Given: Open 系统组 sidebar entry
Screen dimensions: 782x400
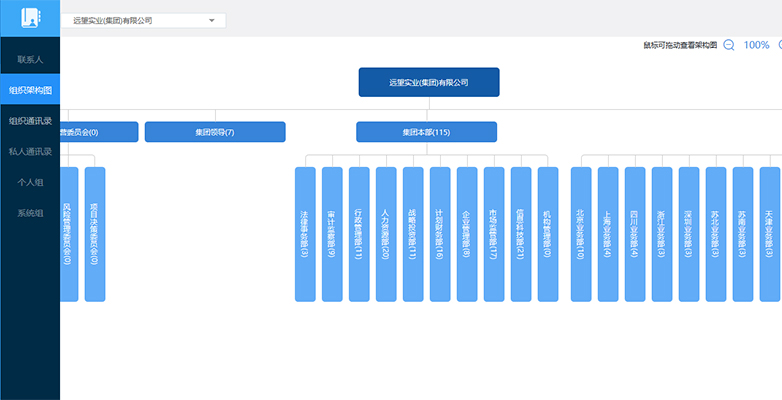Looking at the screenshot, I should point(30,213).
